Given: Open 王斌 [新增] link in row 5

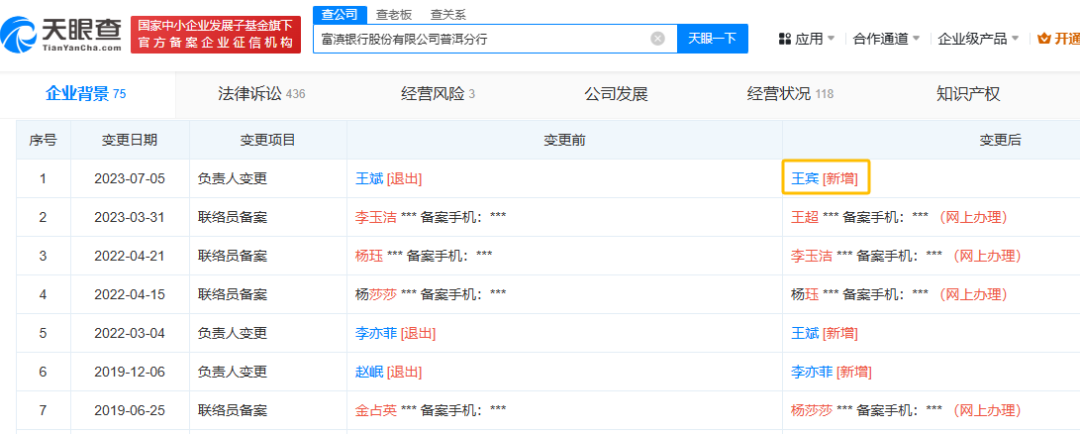Looking at the screenshot, I should (825, 333).
